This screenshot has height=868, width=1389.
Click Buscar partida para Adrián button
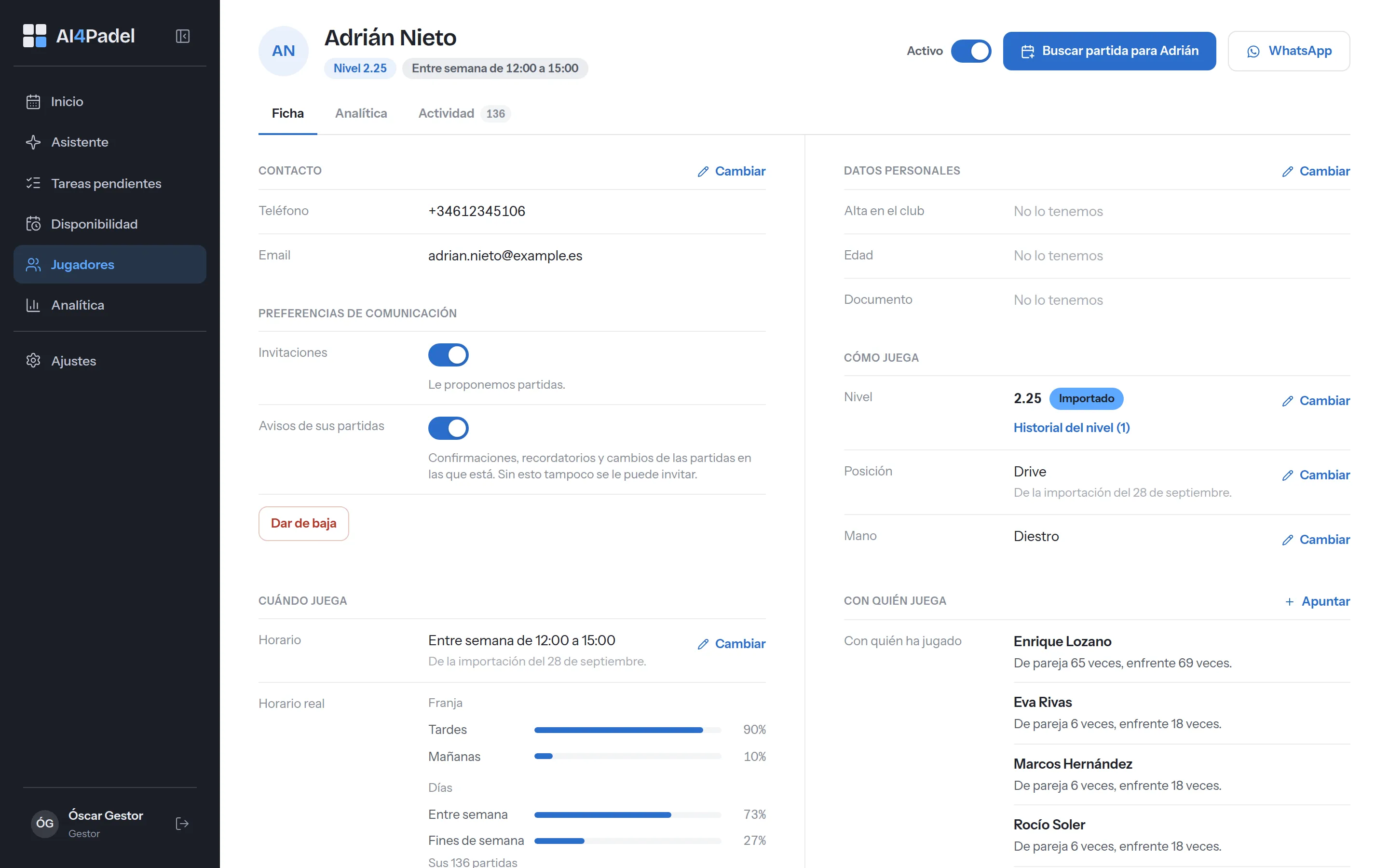1109,51
